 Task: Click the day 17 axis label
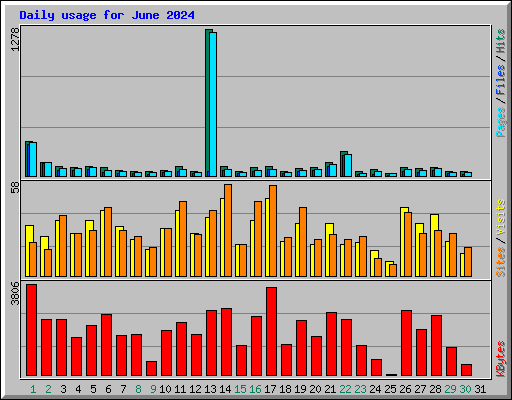tap(270, 389)
